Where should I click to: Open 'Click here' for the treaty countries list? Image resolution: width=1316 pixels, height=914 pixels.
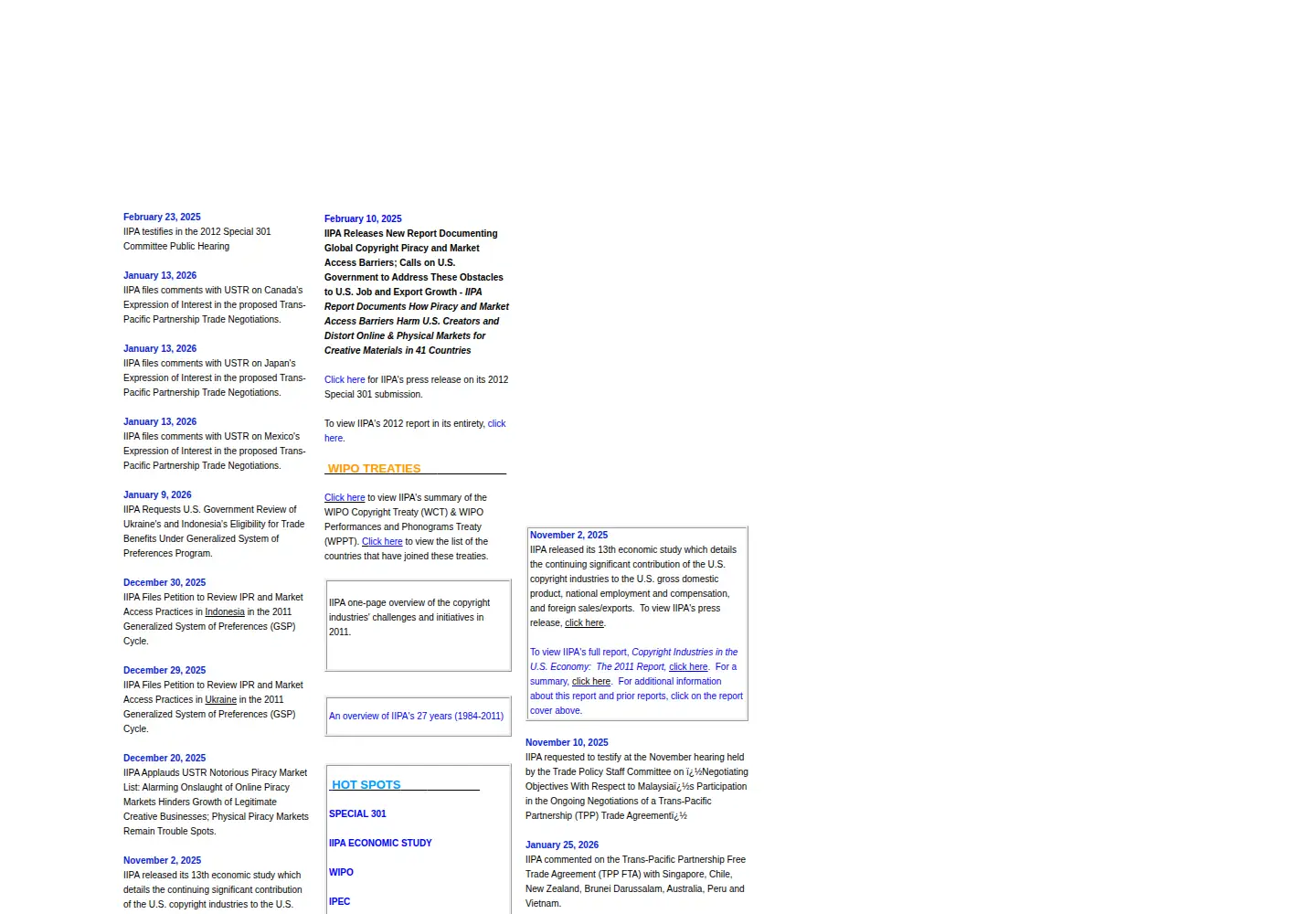[x=382, y=541]
